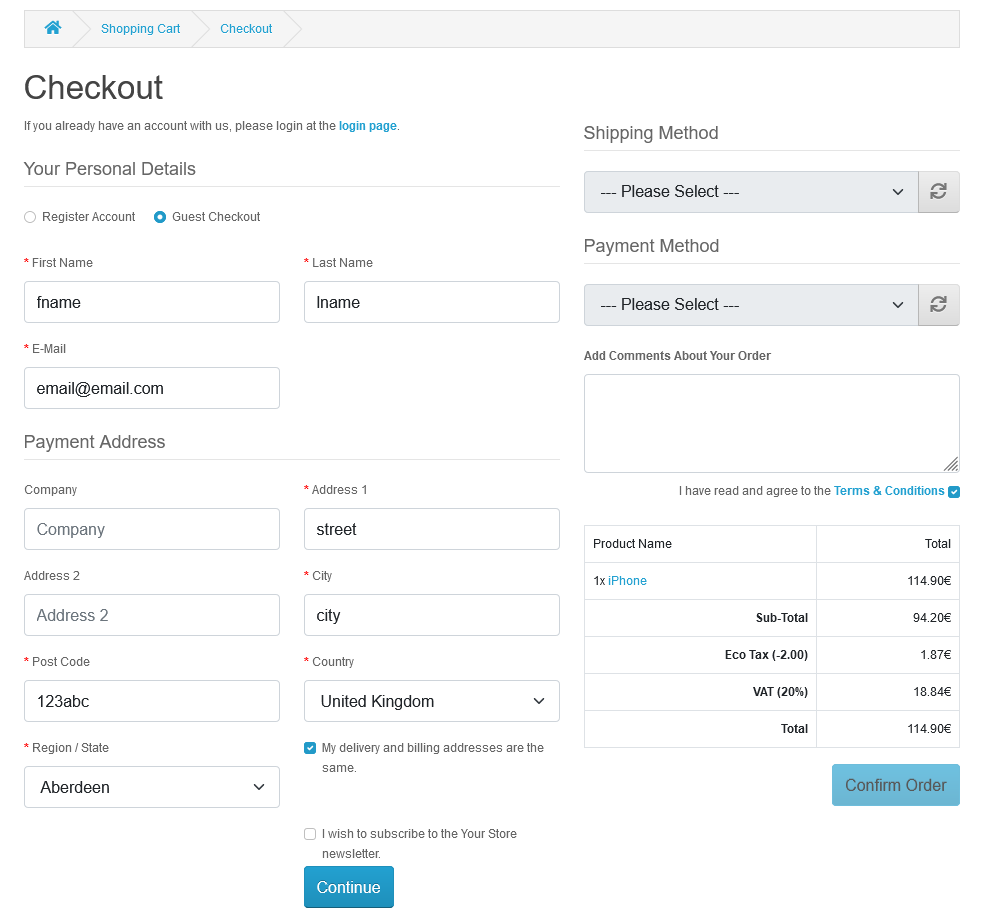Reload the payment method options

939,305
